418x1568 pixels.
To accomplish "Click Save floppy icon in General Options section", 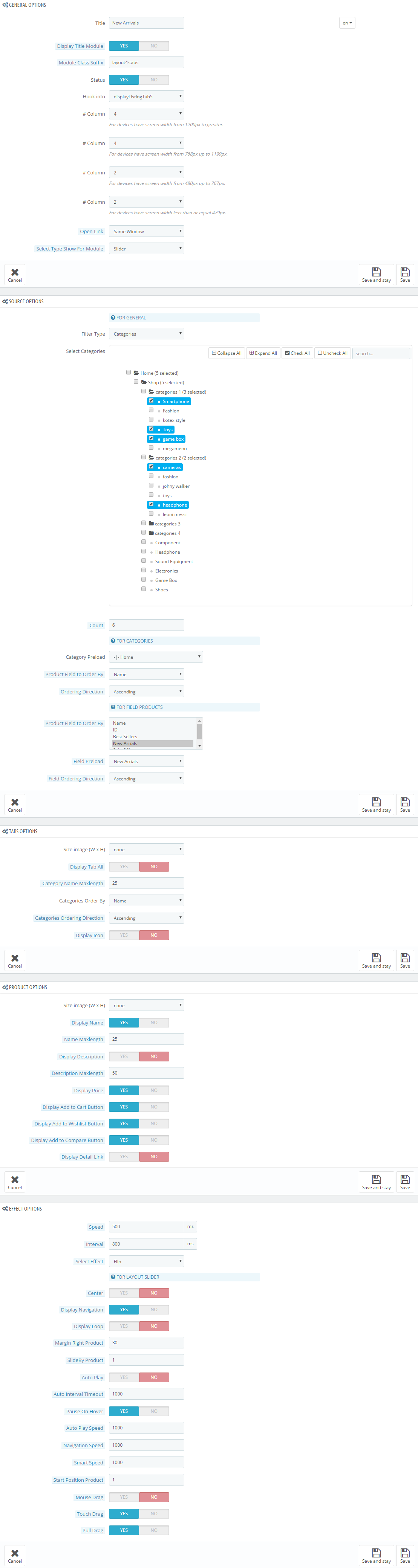I will point(404,272).
